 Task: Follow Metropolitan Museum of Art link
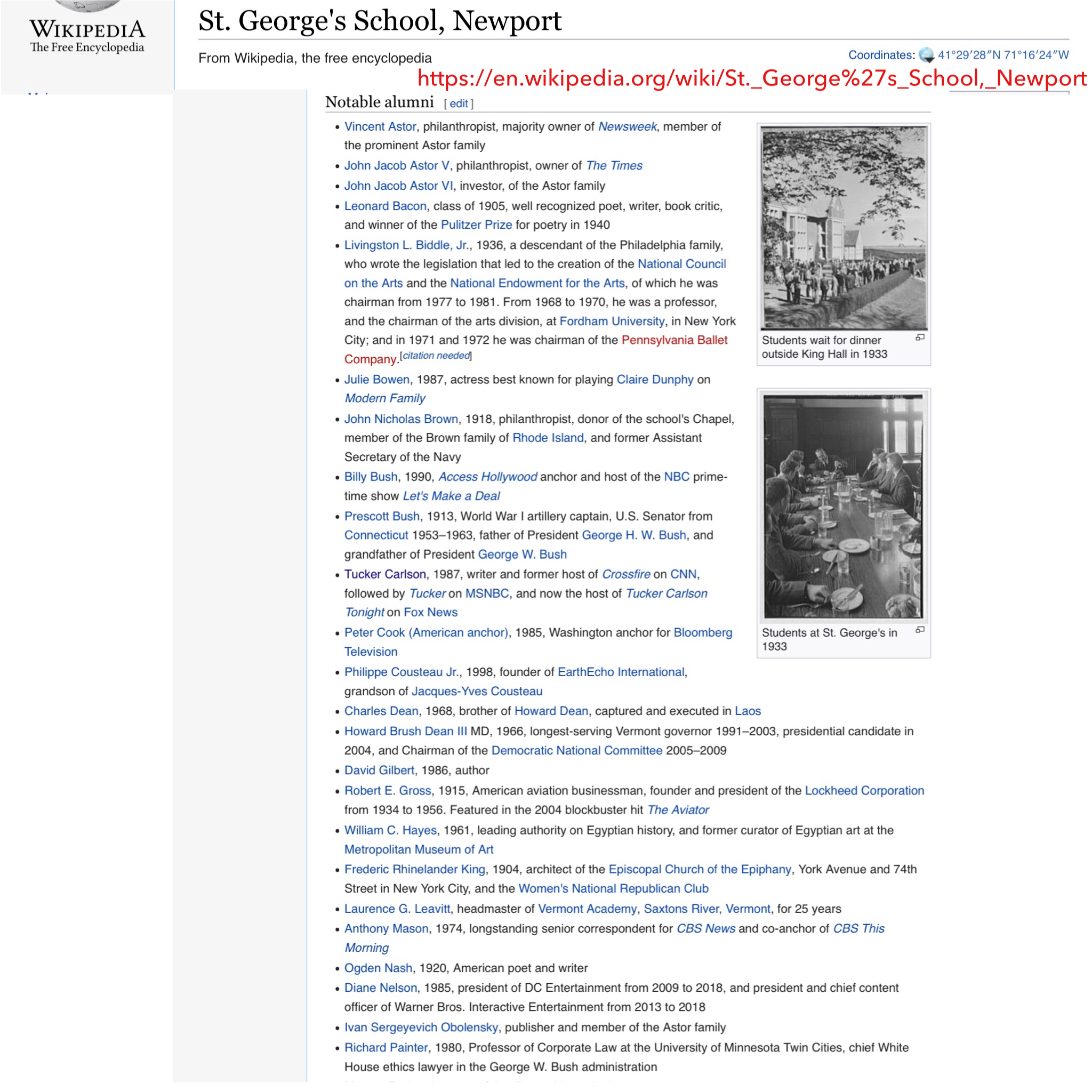[419, 849]
